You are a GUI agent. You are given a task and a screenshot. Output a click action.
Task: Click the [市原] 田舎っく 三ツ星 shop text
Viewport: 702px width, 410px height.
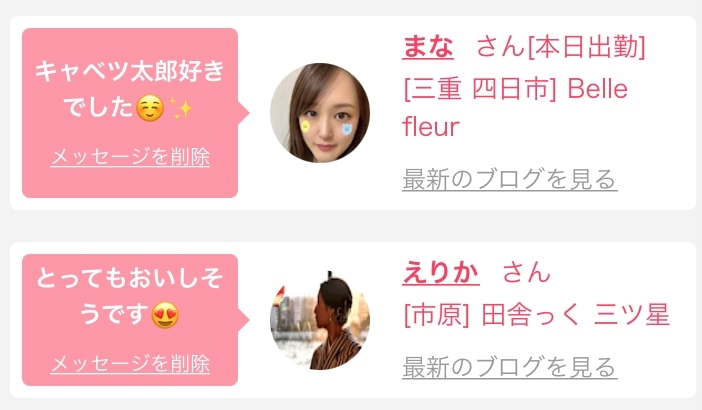tap(536, 315)
